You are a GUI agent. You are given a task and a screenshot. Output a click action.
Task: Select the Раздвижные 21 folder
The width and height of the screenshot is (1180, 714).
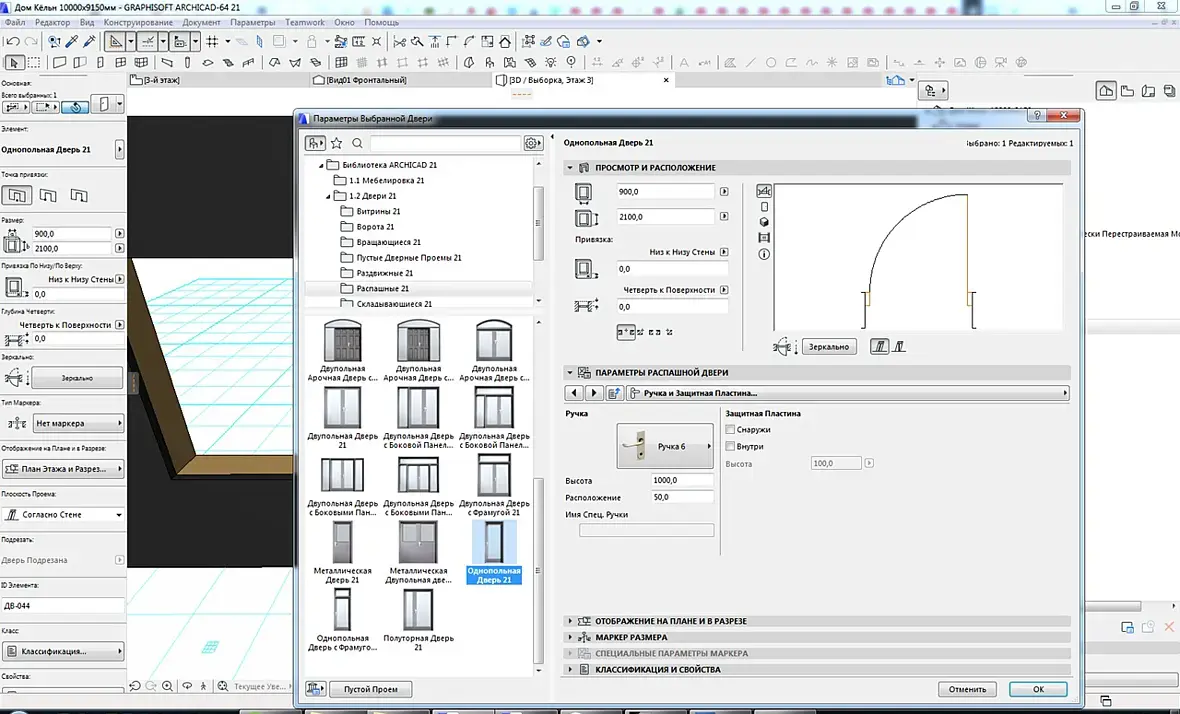pyautogui.click(x=384, y=273)
